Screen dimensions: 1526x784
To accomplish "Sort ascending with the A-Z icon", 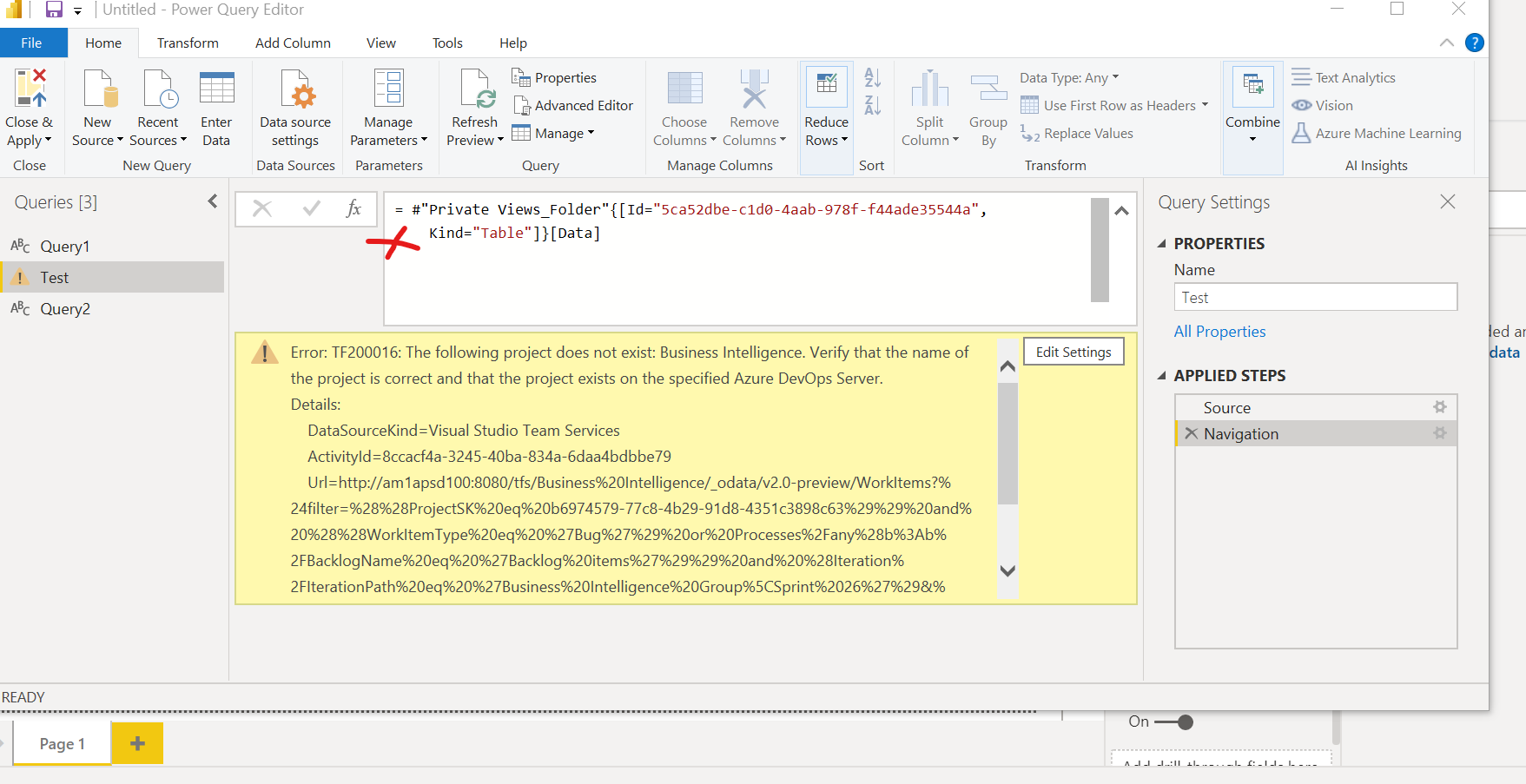I will pyautogui.click(x=872, y=78).
